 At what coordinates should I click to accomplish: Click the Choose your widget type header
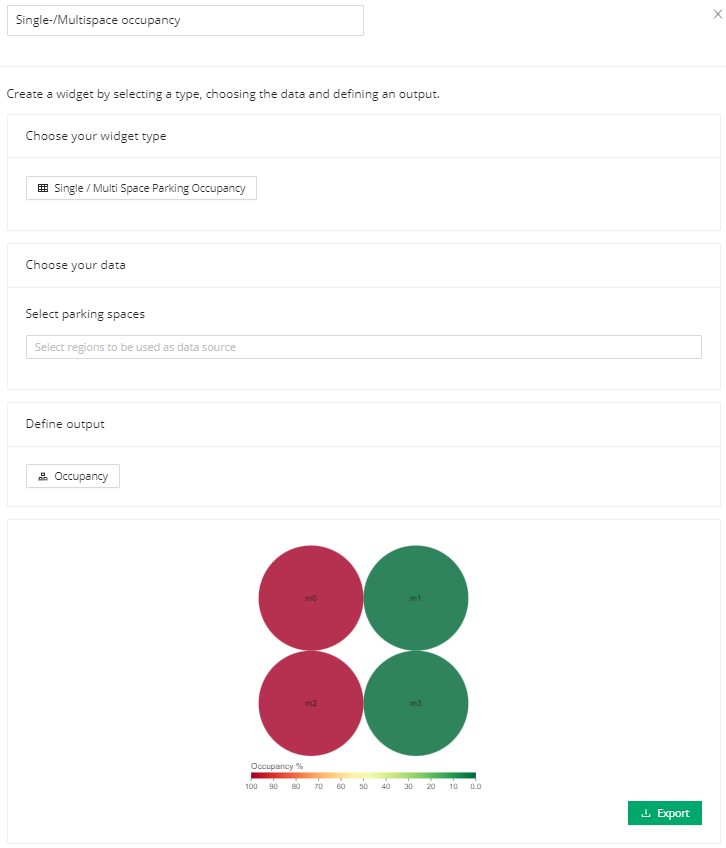[96, 136]
